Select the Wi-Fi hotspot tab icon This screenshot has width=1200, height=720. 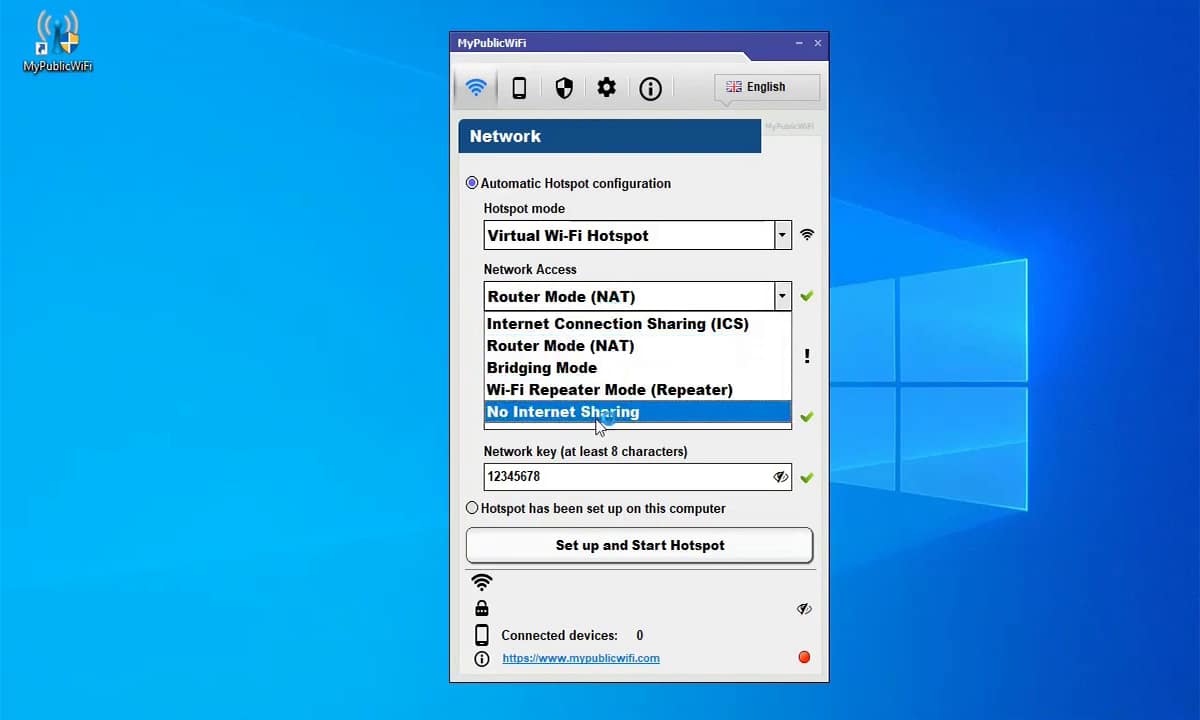pos(475,87)
